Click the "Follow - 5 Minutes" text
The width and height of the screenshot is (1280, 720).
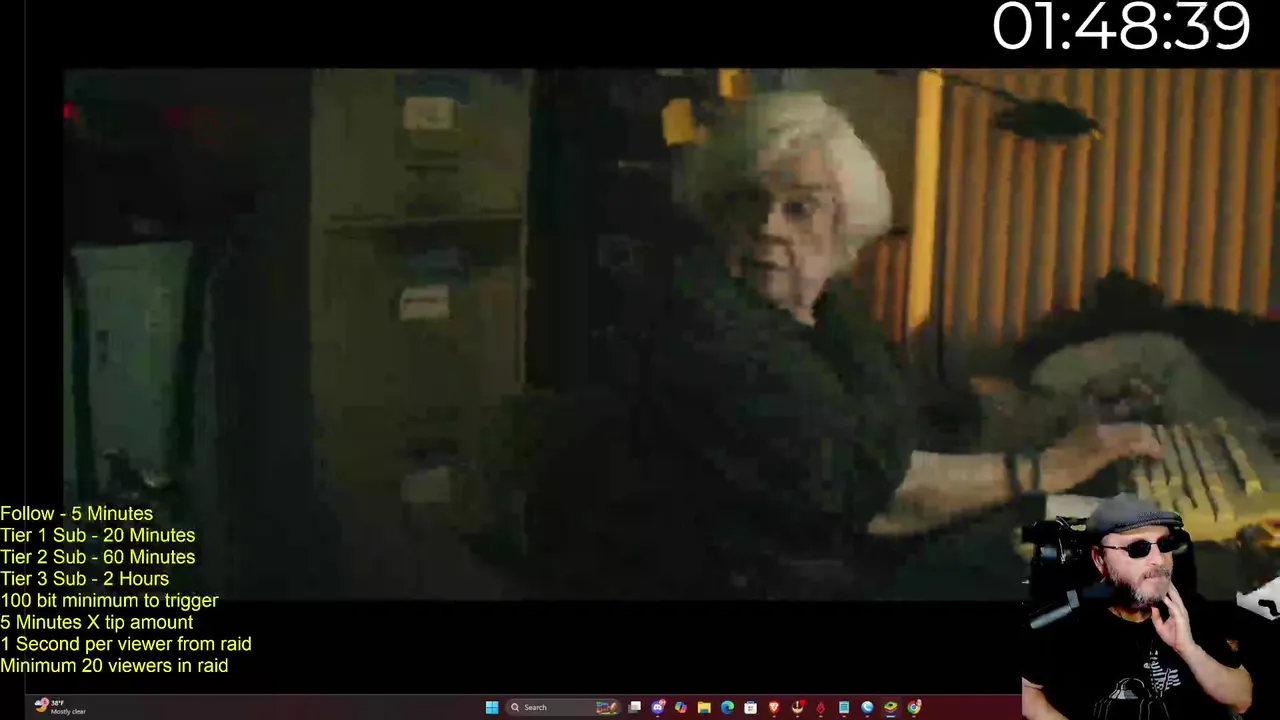[x=77, y=514]
